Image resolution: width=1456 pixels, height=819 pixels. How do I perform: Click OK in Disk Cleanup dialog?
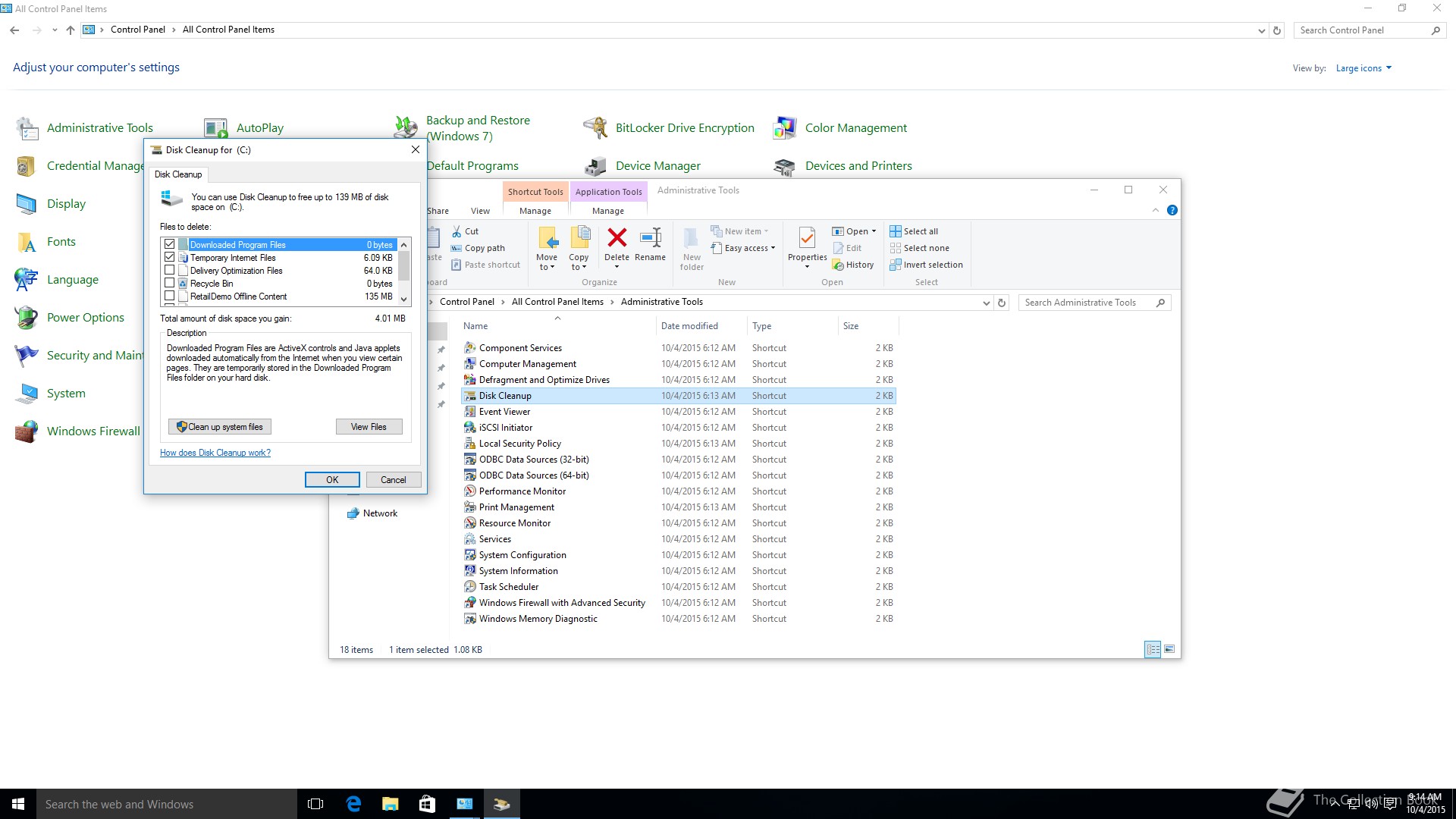[332, 479]
